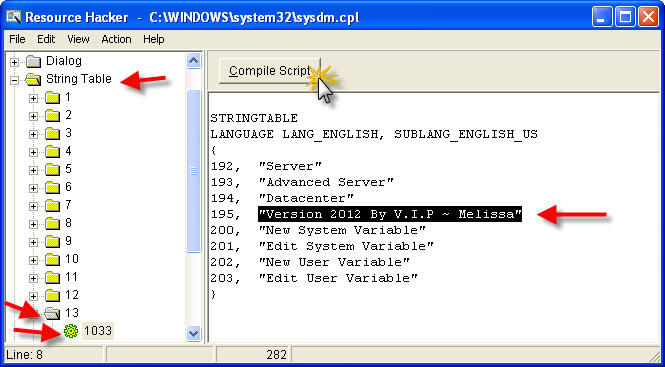The height and width of the screenshot is (367, 665).
Task: Minimize the Resource Hacker window
Action: pos(603,17)
